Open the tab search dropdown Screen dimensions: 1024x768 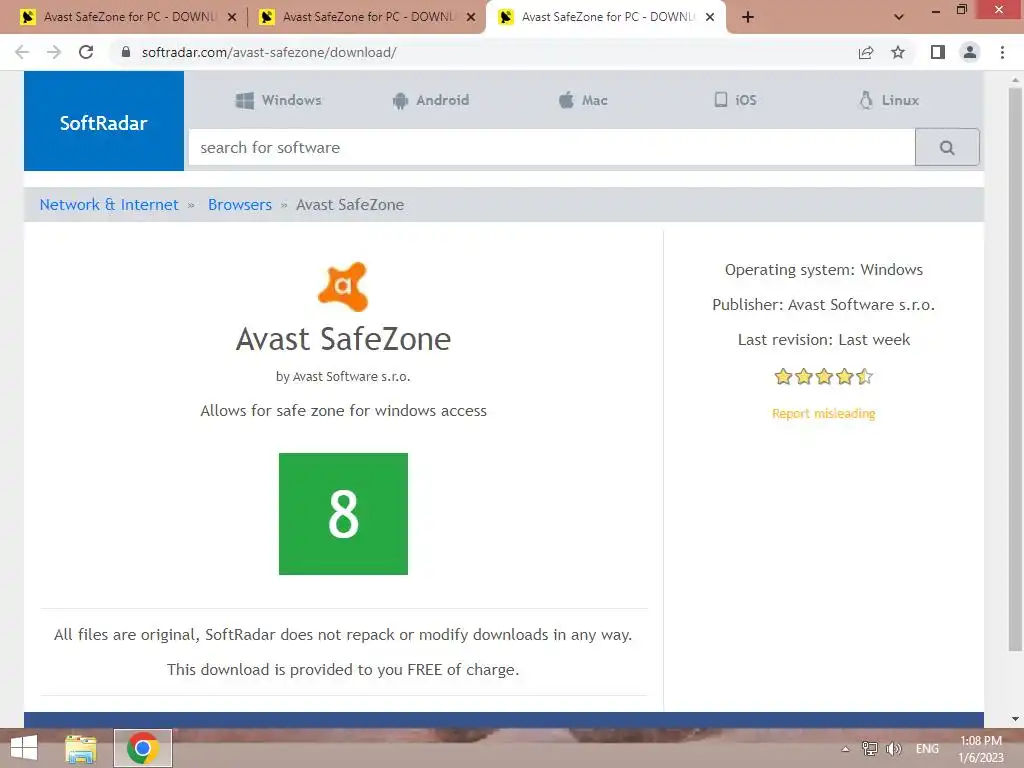(899, 17)
